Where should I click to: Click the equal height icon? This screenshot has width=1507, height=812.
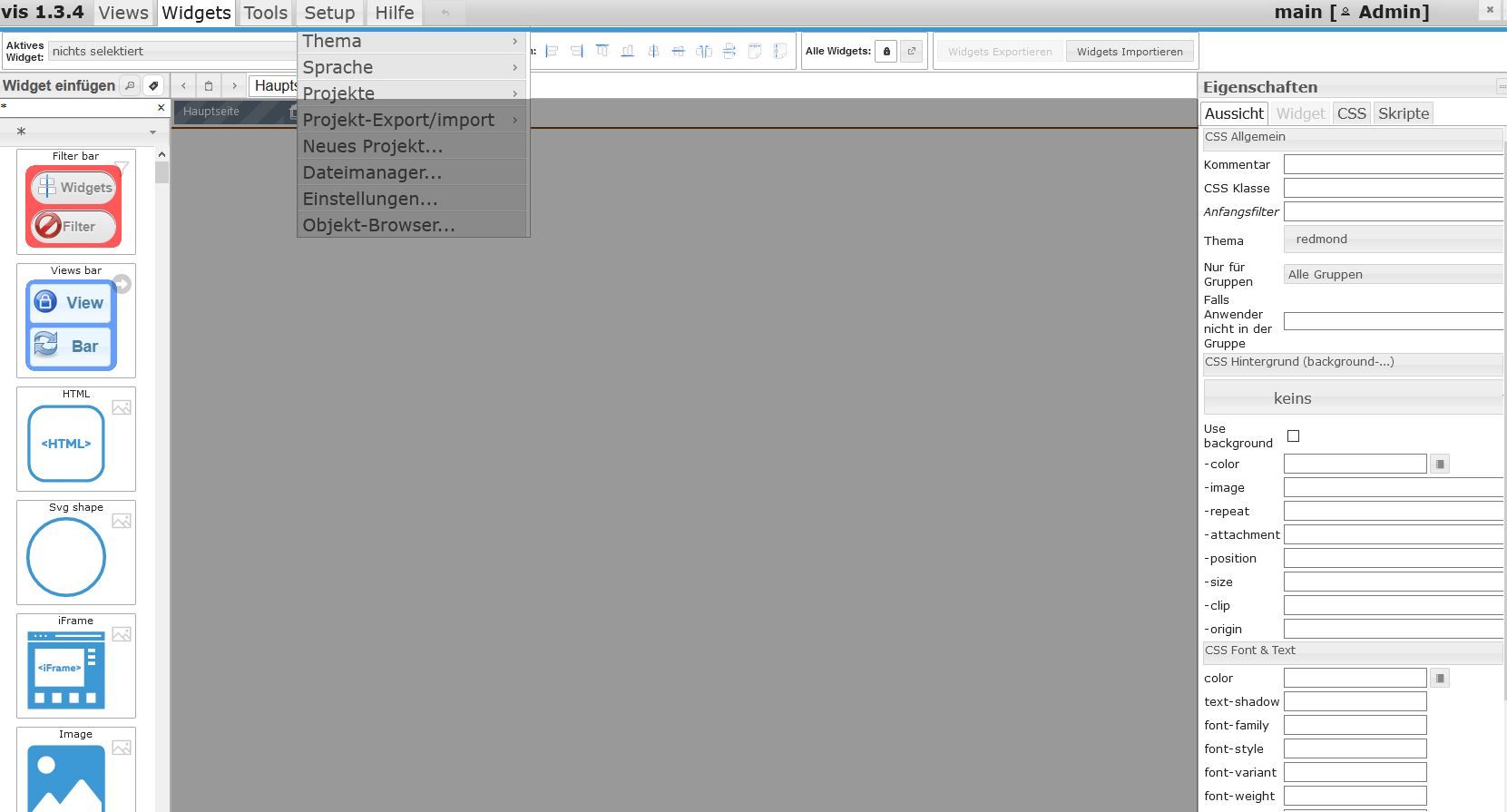click(x=780, y=52)
